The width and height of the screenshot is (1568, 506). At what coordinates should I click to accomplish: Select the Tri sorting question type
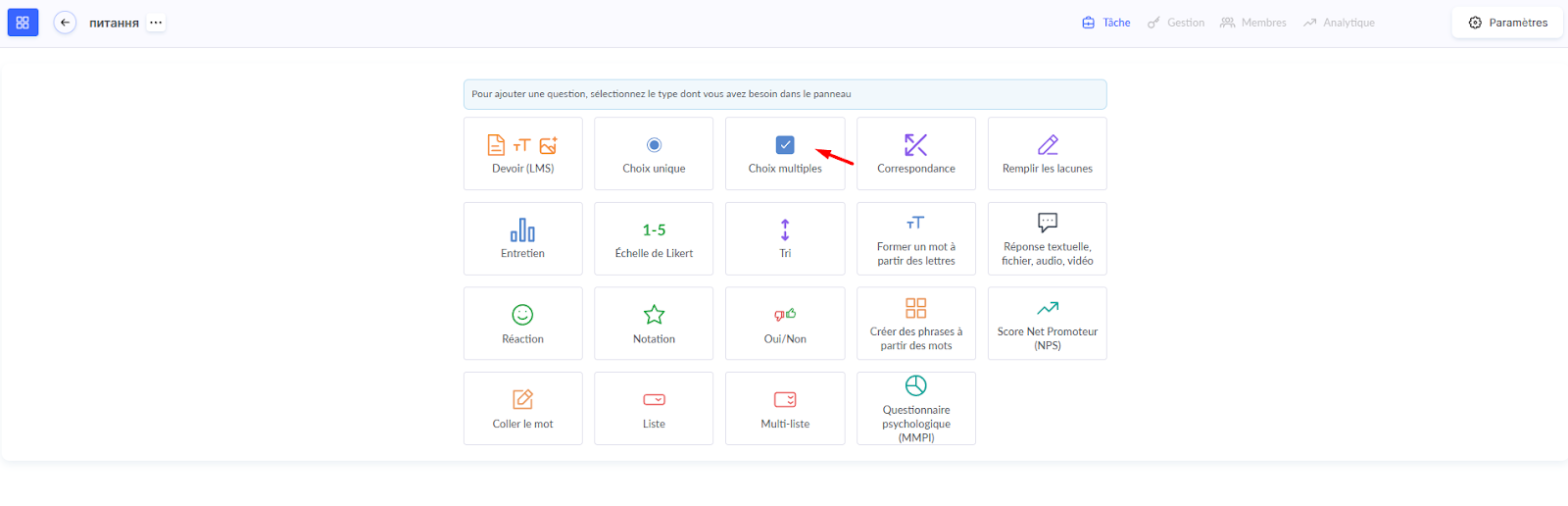coord(785,239)
